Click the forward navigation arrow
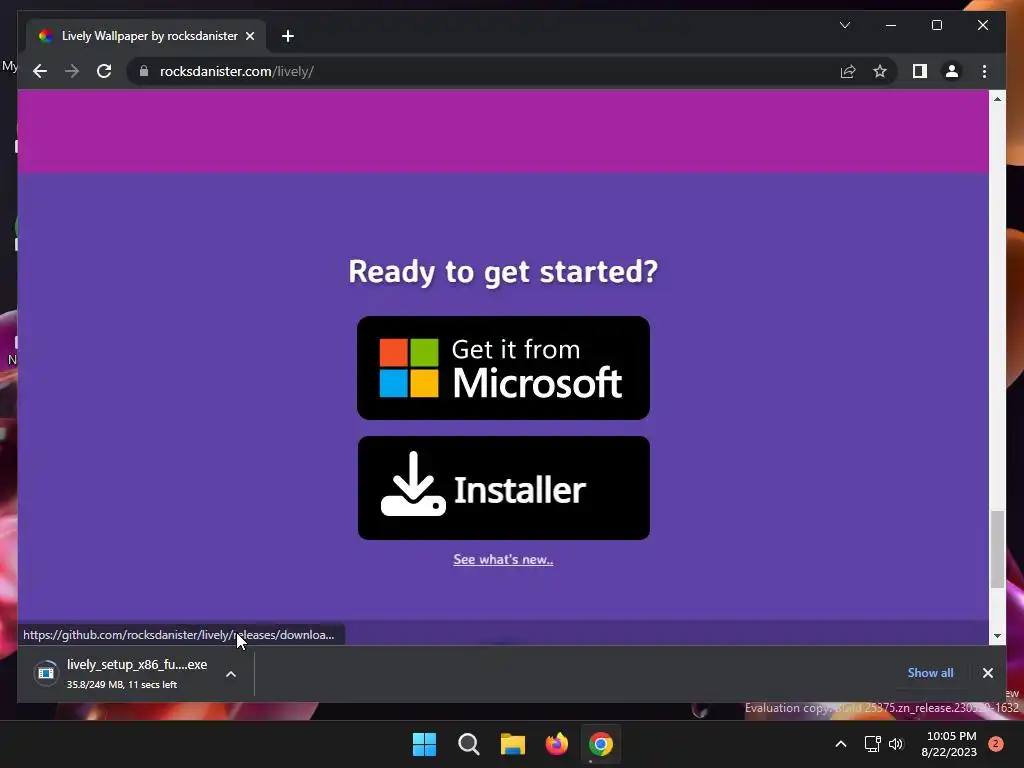This screenshot has height=768, width=1024. click(x=72, y=71)
